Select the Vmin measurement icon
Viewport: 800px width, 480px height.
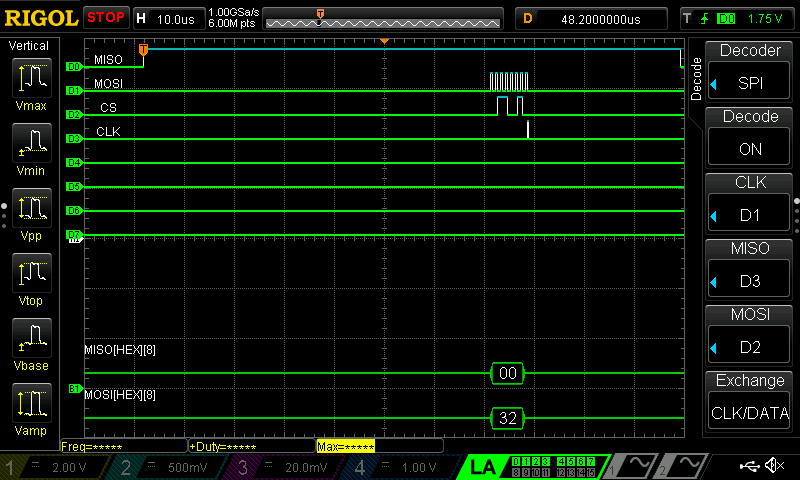[x=32, y=142]
